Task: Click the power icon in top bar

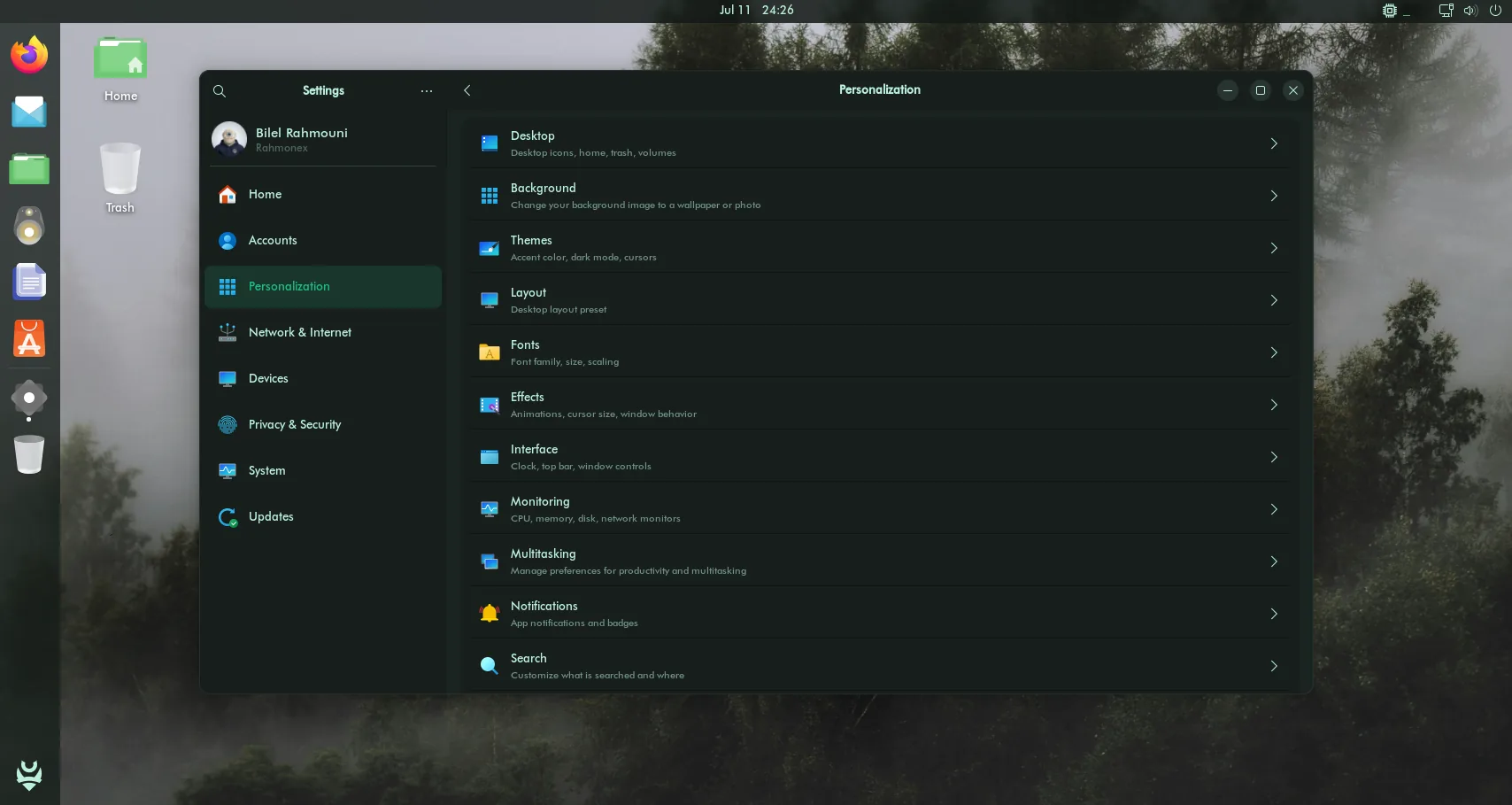Action: 1495,11
